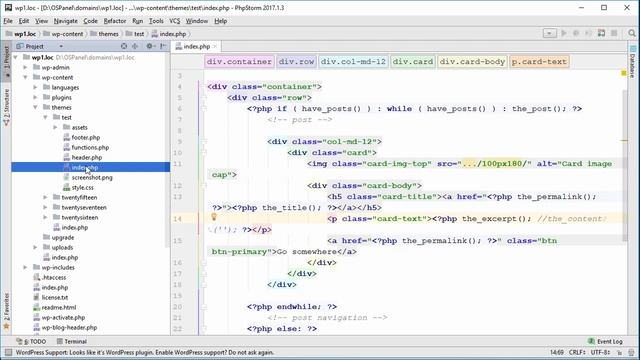Screen dimensions: 640x360
Task: Click the Hide Project panel icon
Action: (x=163, y=47)
